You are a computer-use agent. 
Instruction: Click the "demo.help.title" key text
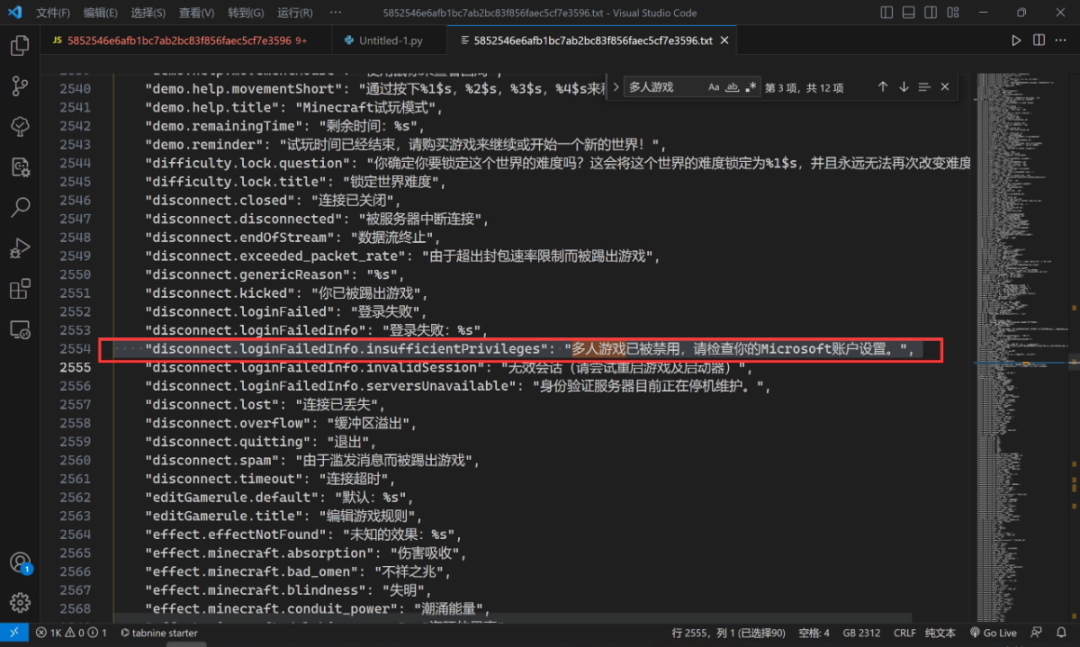coord(211,107)
